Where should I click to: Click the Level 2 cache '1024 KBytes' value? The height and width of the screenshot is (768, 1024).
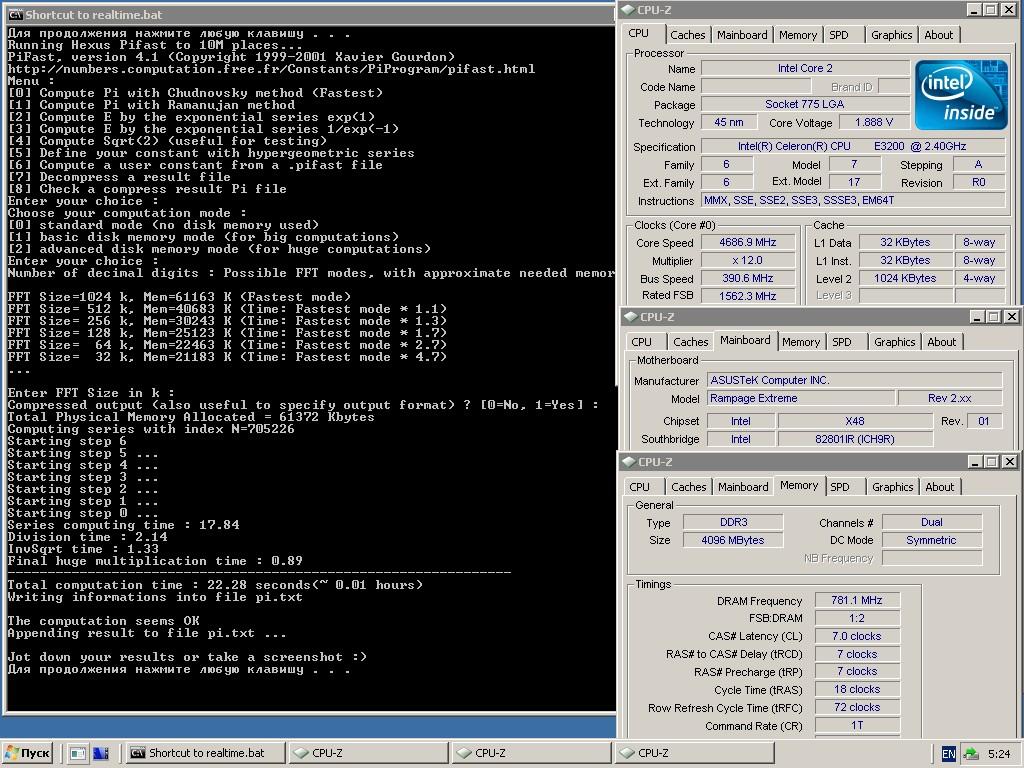click(x=905, y=278)
